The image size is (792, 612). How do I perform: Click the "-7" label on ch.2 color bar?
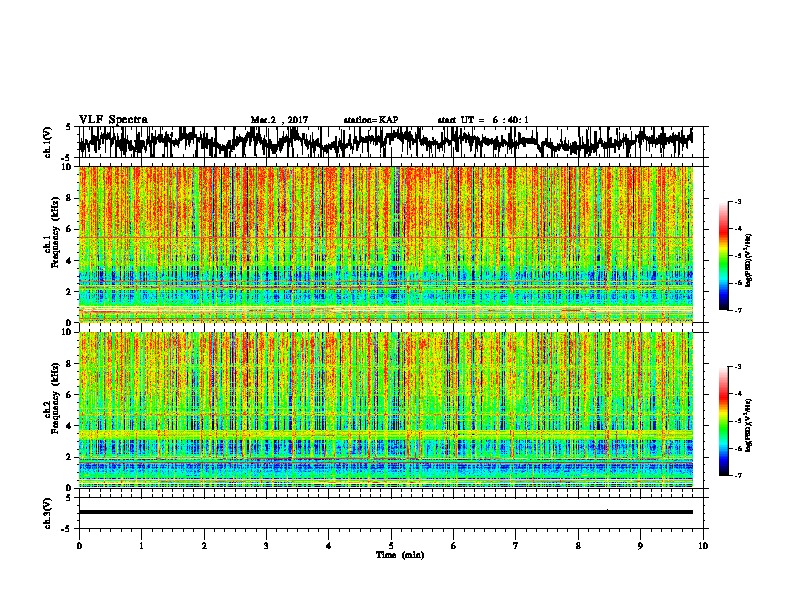[737, 475]
